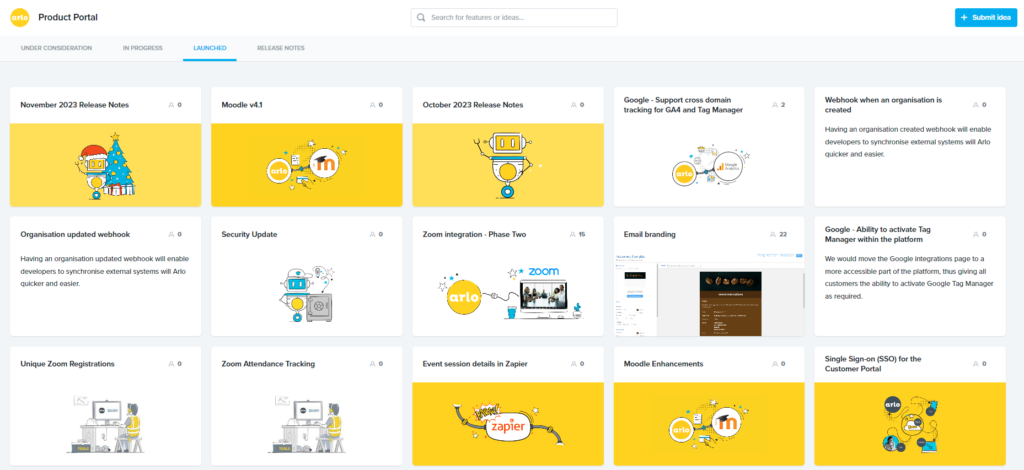Click the Arlo to Zoom illustration
This screenshot has width=1024, height=470.
(x=508, y=294)
